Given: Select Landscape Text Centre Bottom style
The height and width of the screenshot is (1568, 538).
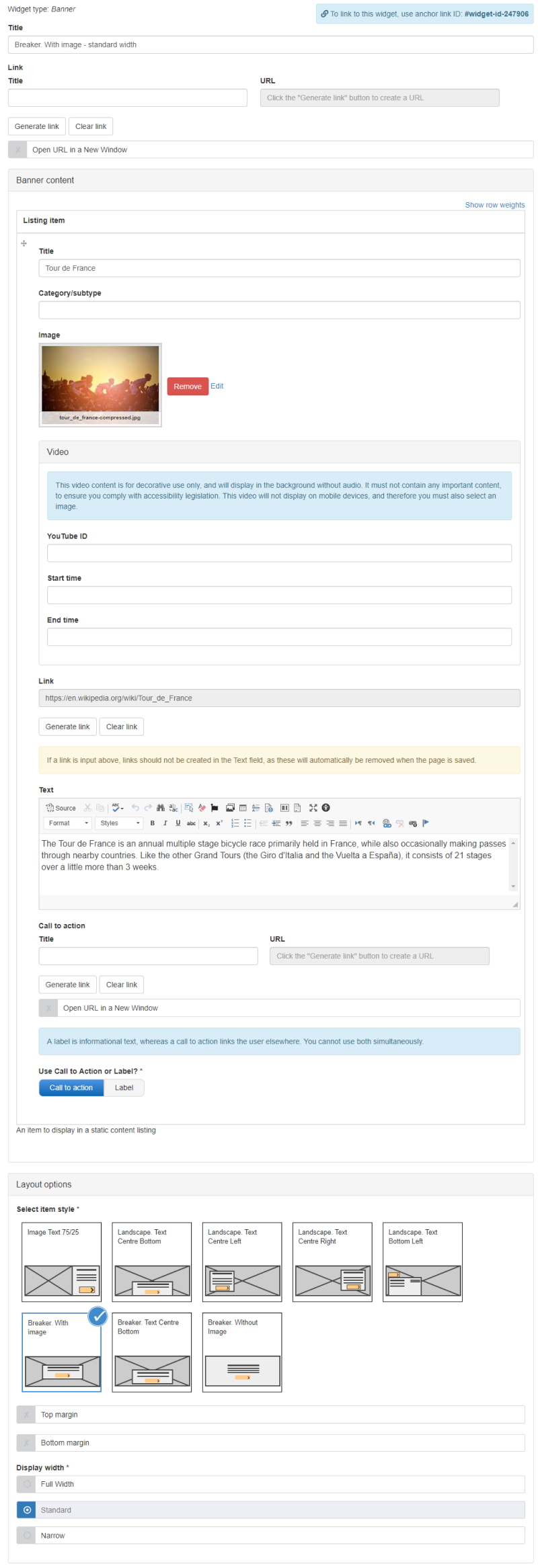Looking at the screenshot, I should click(x=152, y=1262).
